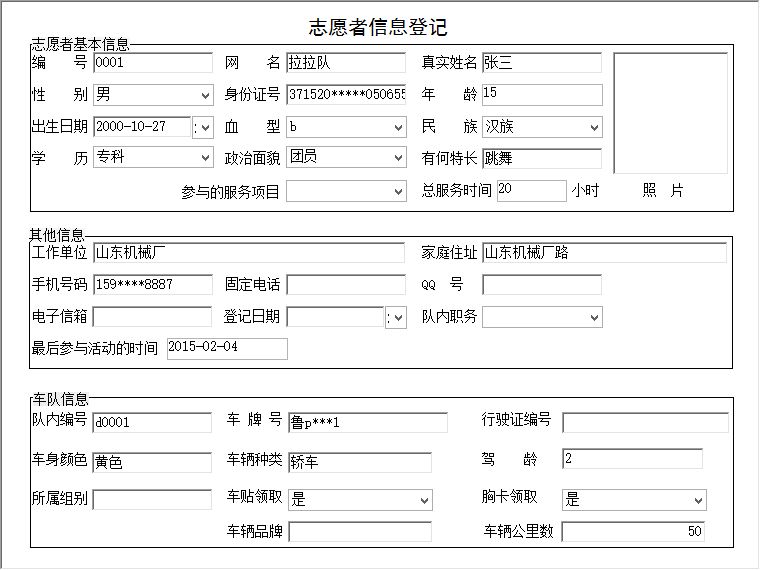This screenshot has width=760, height=570.
Task: Expand the 队内职务 dropdown
Action: pos(542,317)
